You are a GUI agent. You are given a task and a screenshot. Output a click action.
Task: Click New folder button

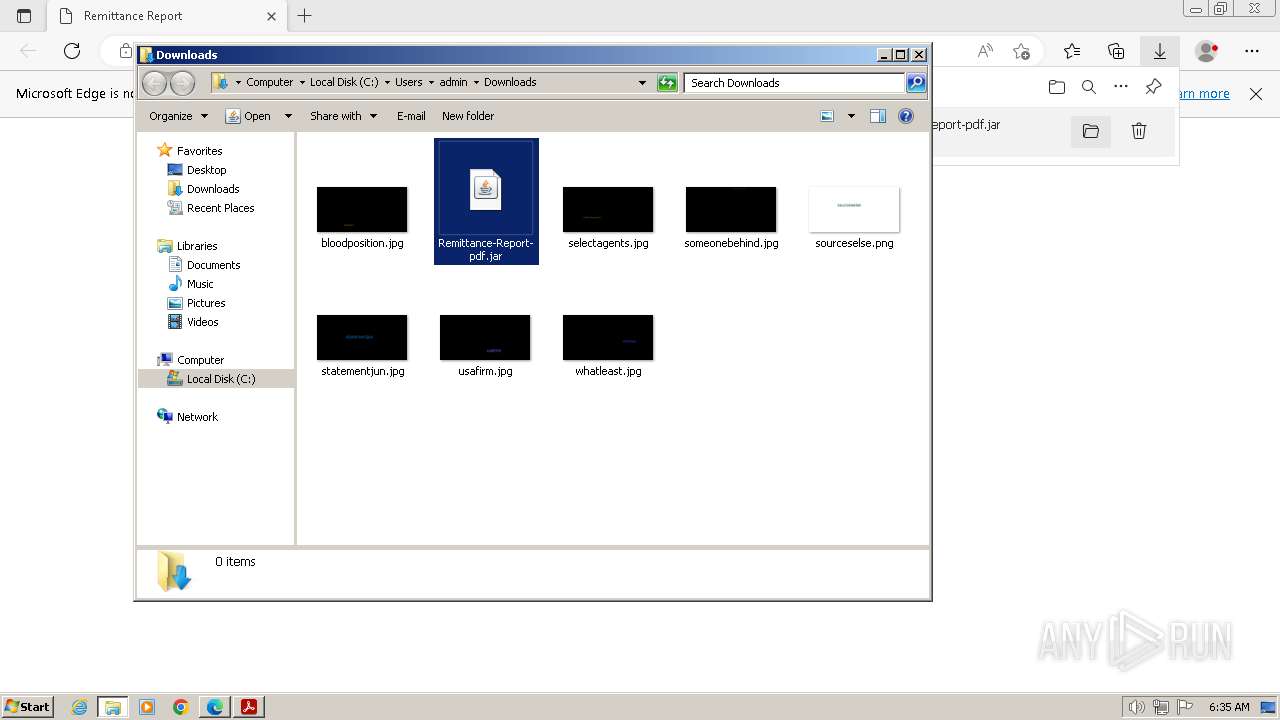pyautogui.click(x=468, y=116)
